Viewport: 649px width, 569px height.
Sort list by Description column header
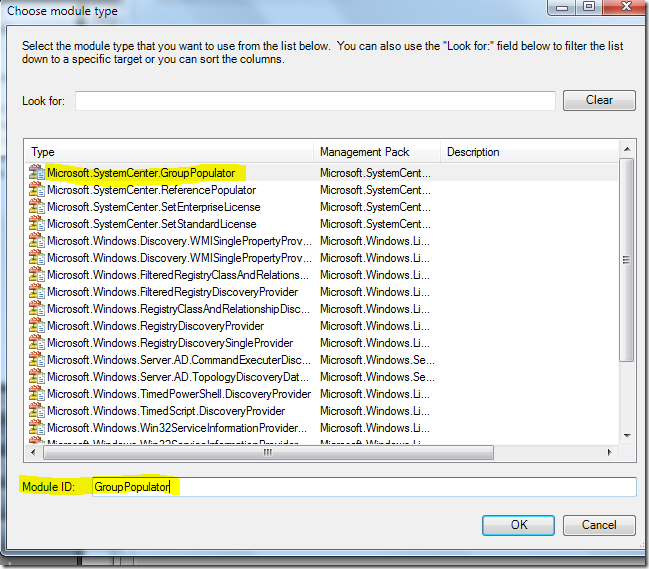[529, 152]
